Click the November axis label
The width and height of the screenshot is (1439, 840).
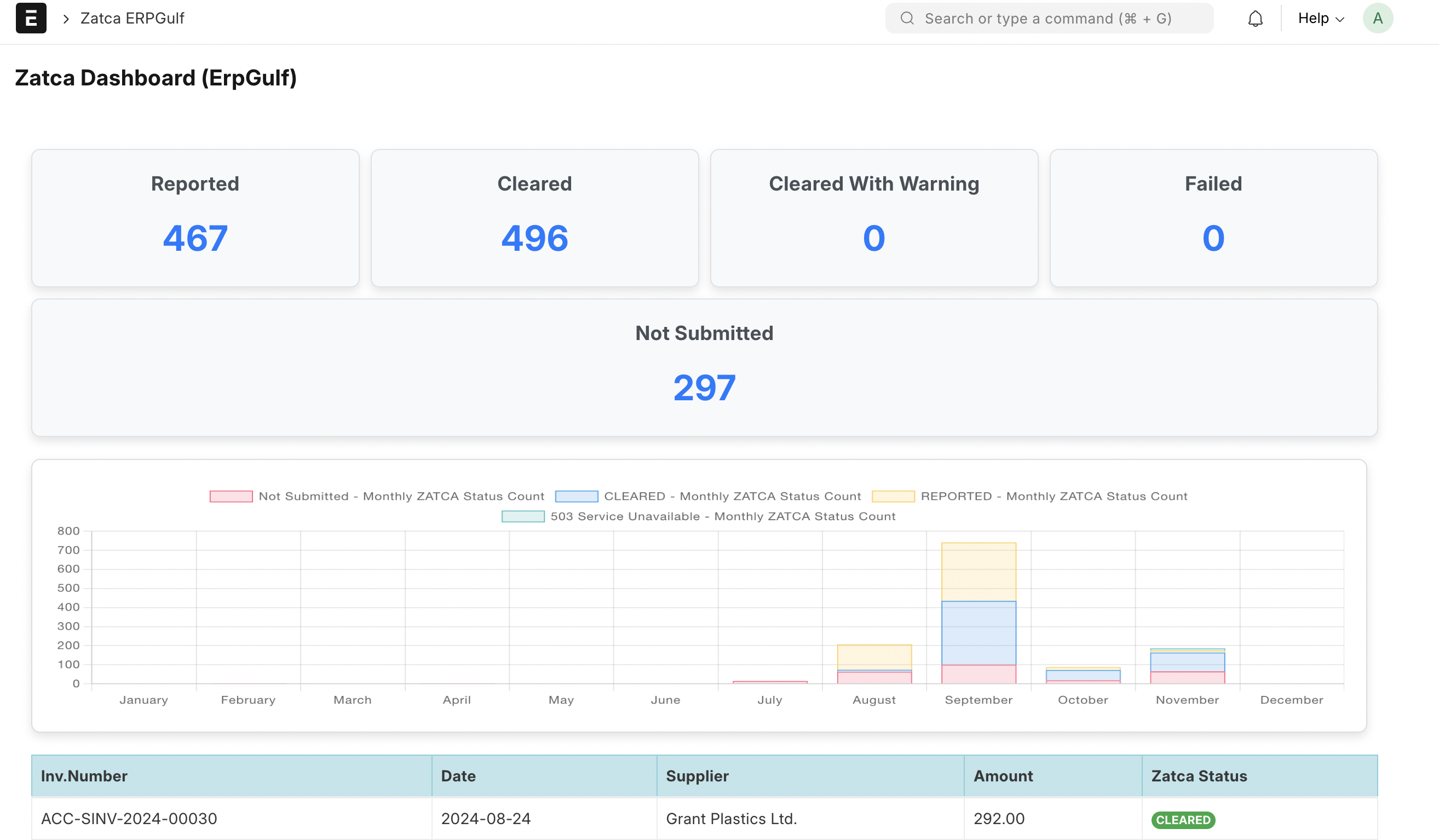1187,699
